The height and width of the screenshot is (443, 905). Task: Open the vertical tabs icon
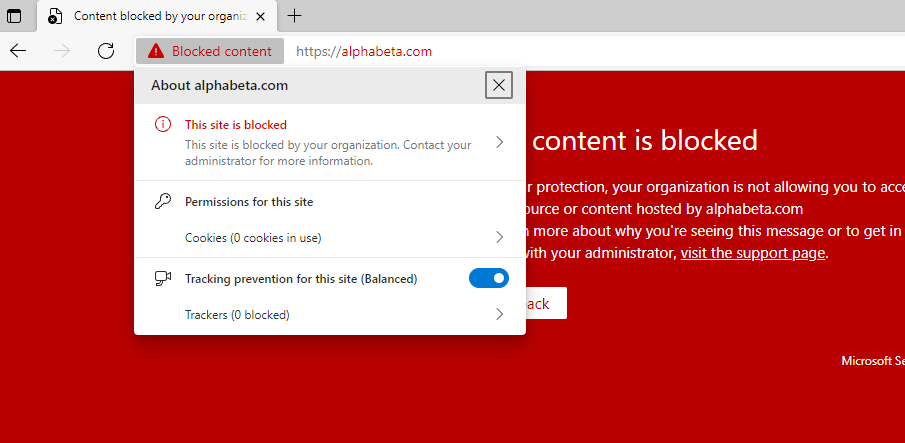click(14, 16)
